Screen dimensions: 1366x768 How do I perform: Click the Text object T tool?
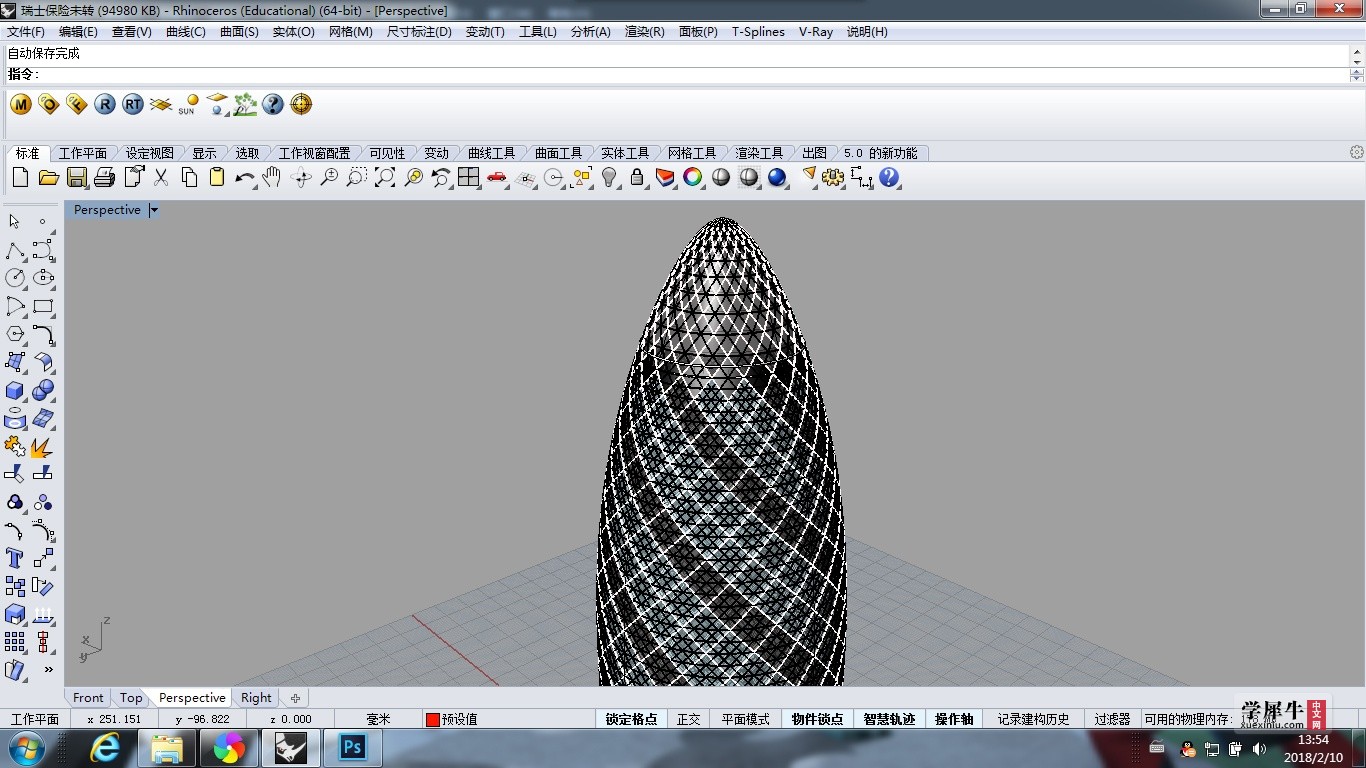15,558
